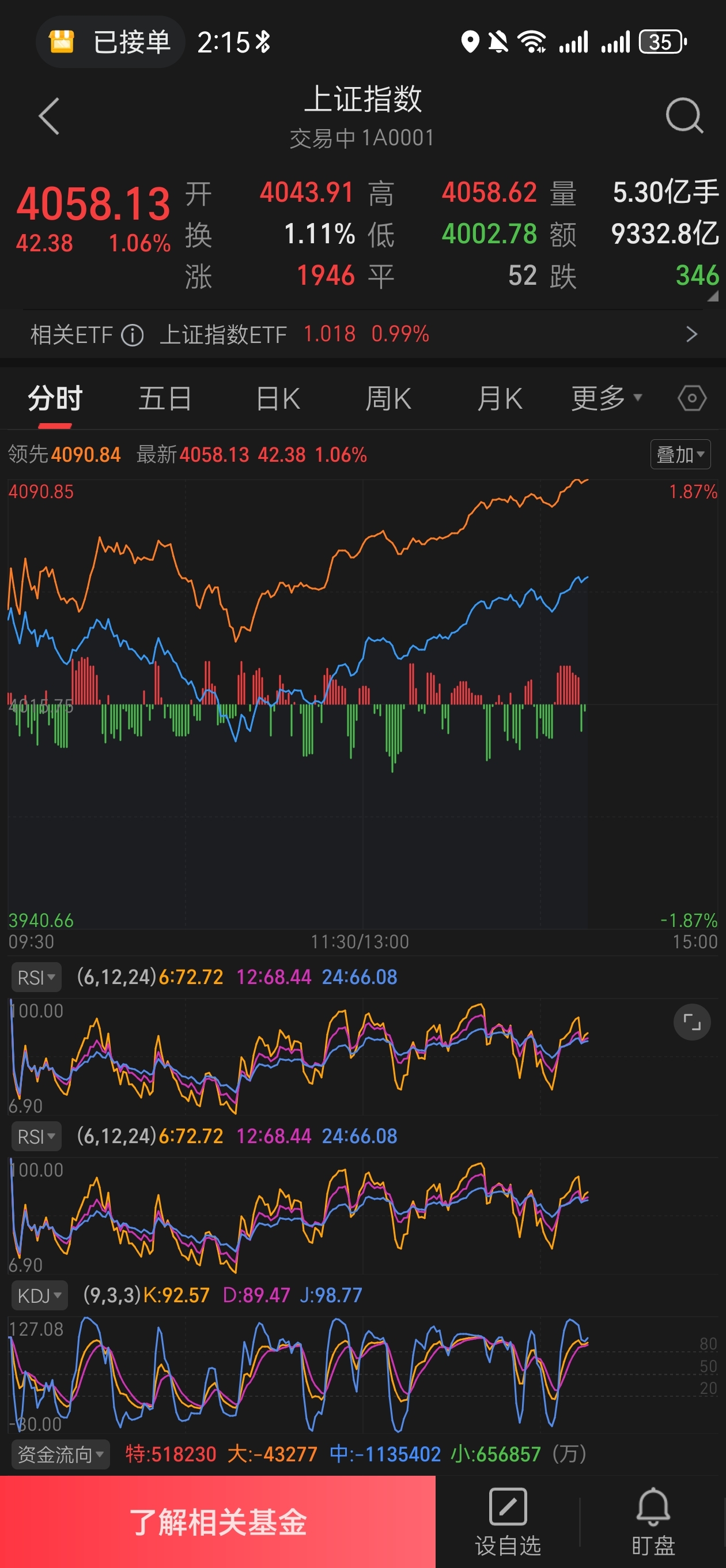Open the 资金流向 indicator dropdown

(x=60, y=1454)
